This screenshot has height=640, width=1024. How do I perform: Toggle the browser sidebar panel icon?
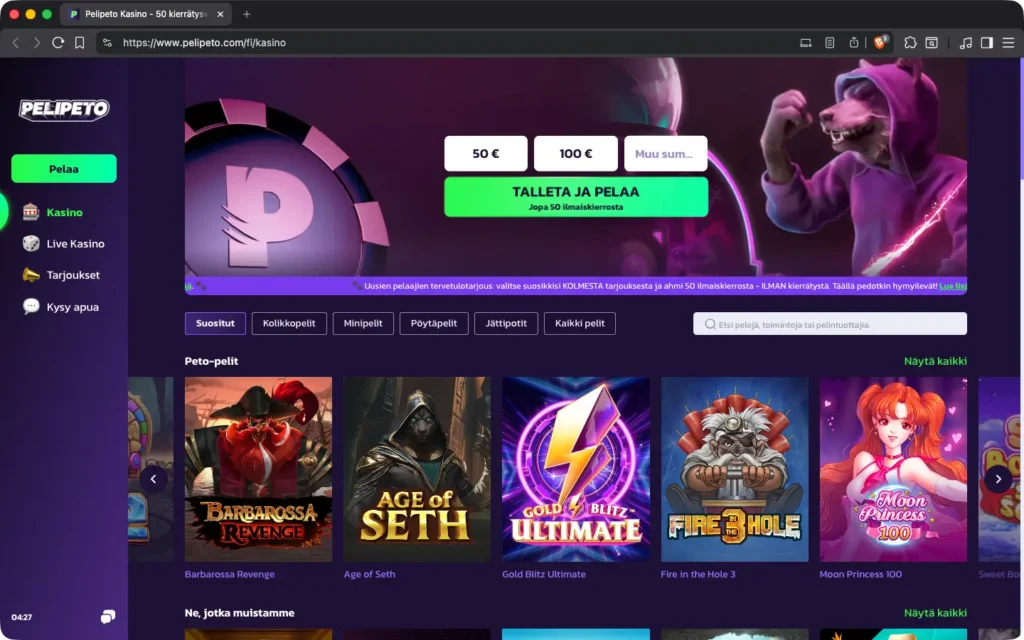click(x=986, y=43)
